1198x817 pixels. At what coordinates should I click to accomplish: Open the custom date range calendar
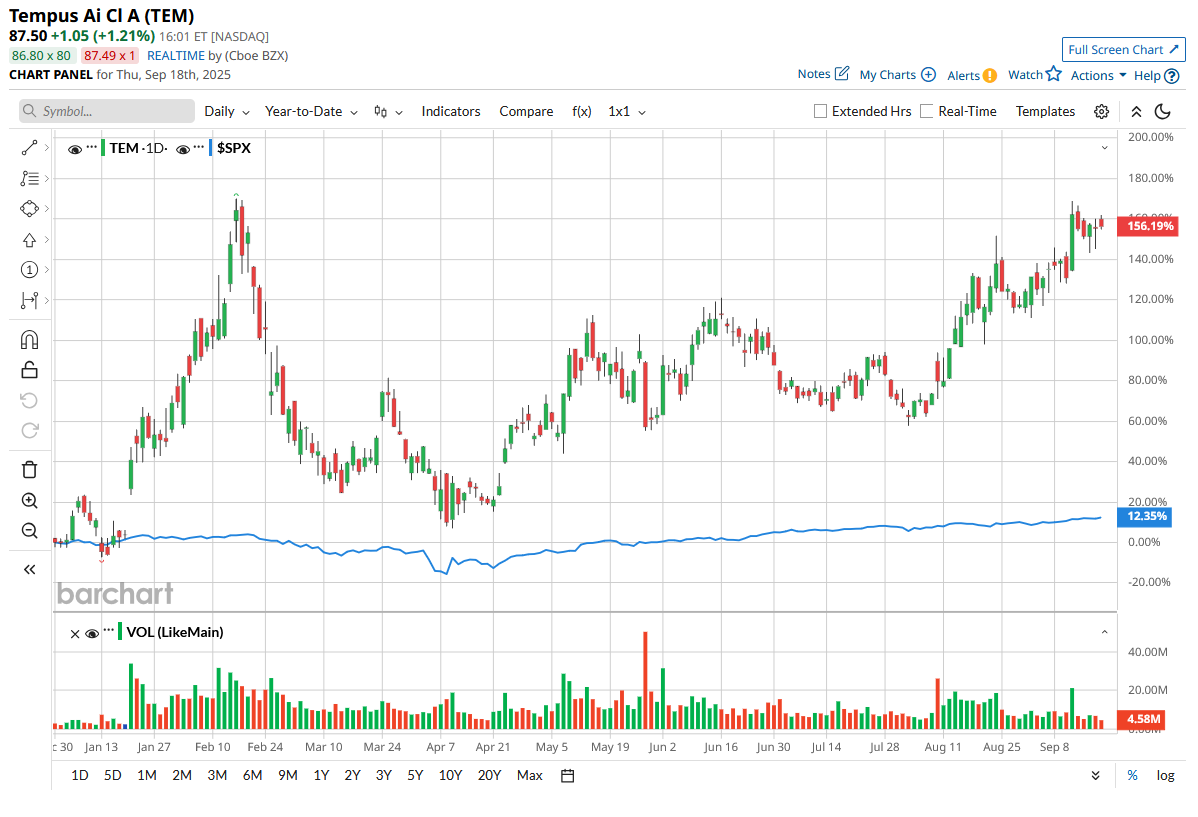pyautogui.click(x=568, y=776)
